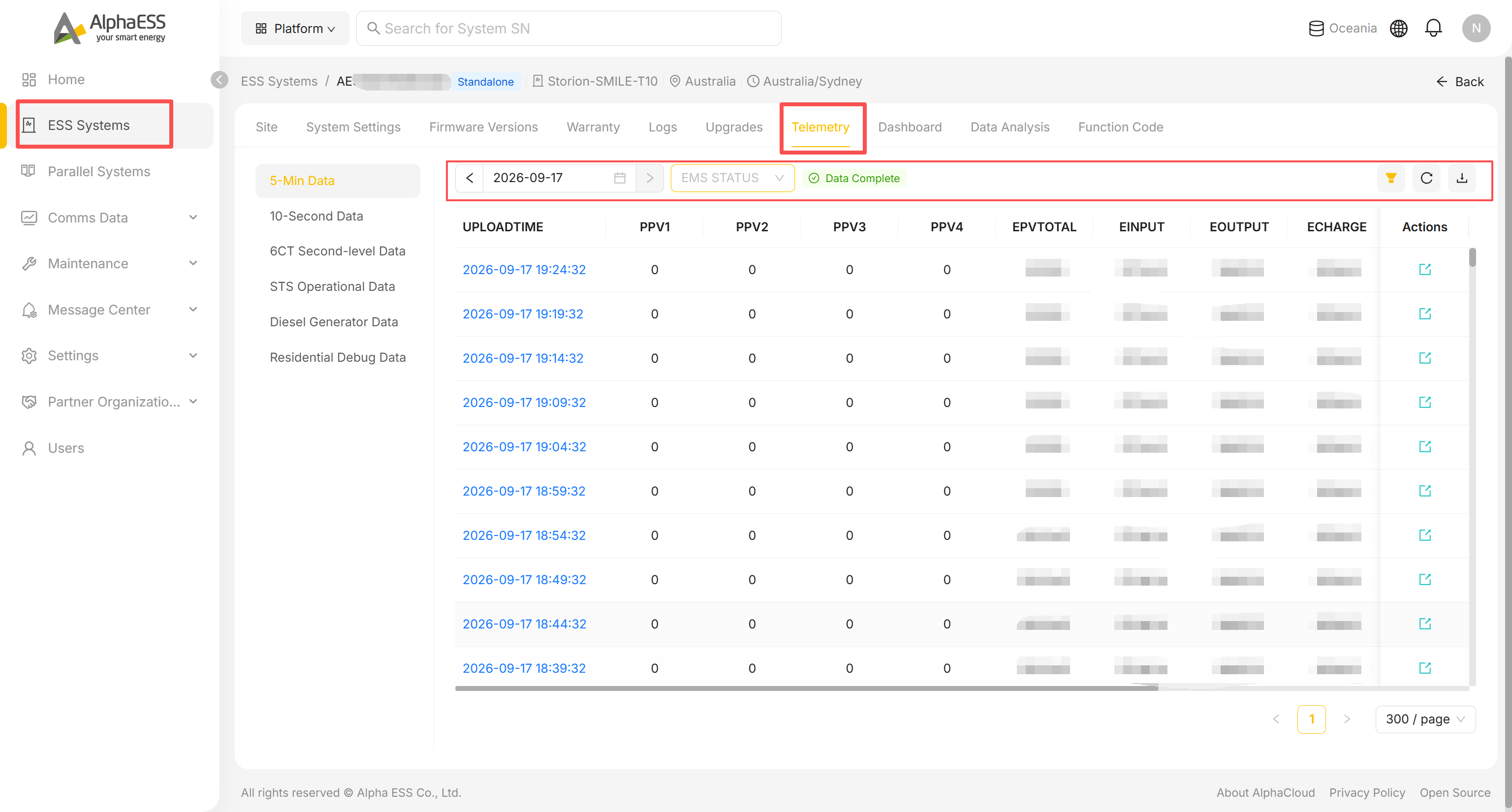Open details for the 18:49:32 row

1424,580
